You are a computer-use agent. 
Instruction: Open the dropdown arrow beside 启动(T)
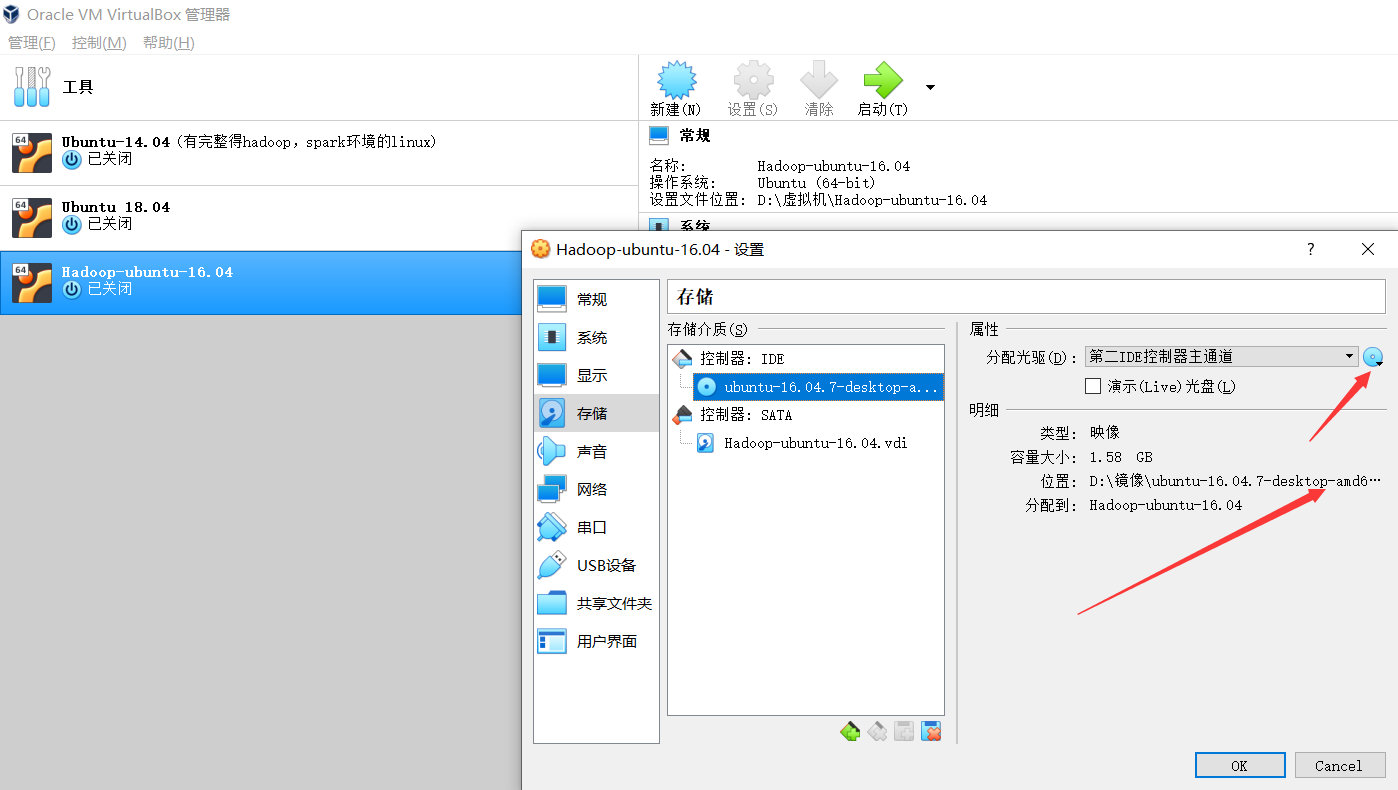[x=930, y=87]
